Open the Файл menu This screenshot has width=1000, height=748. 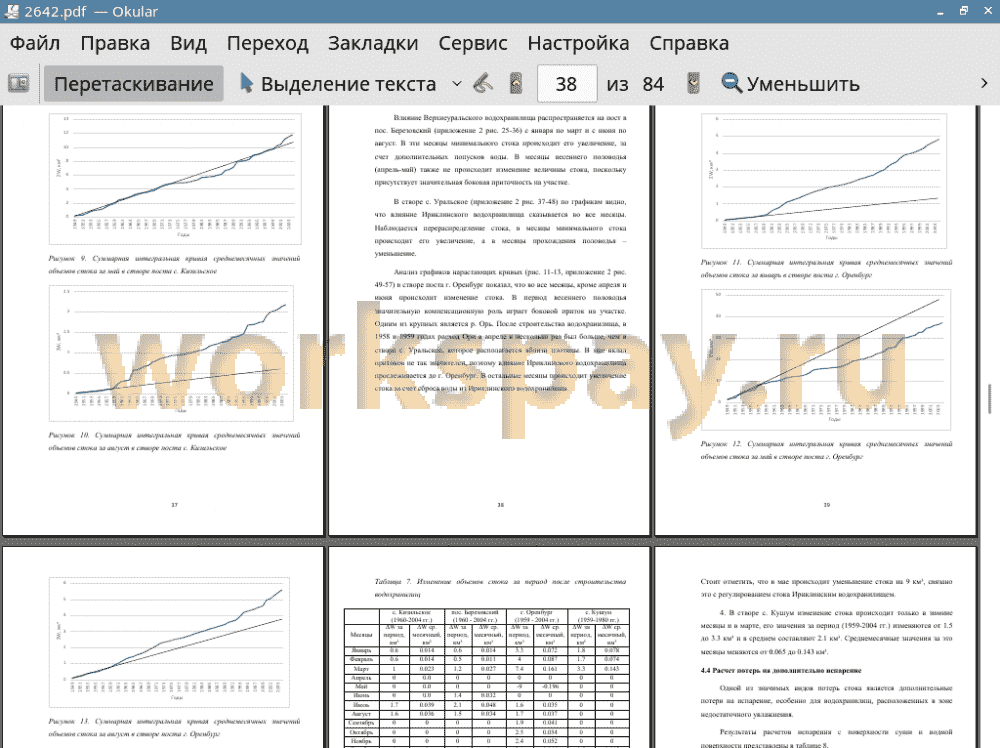tap(35, 43)
